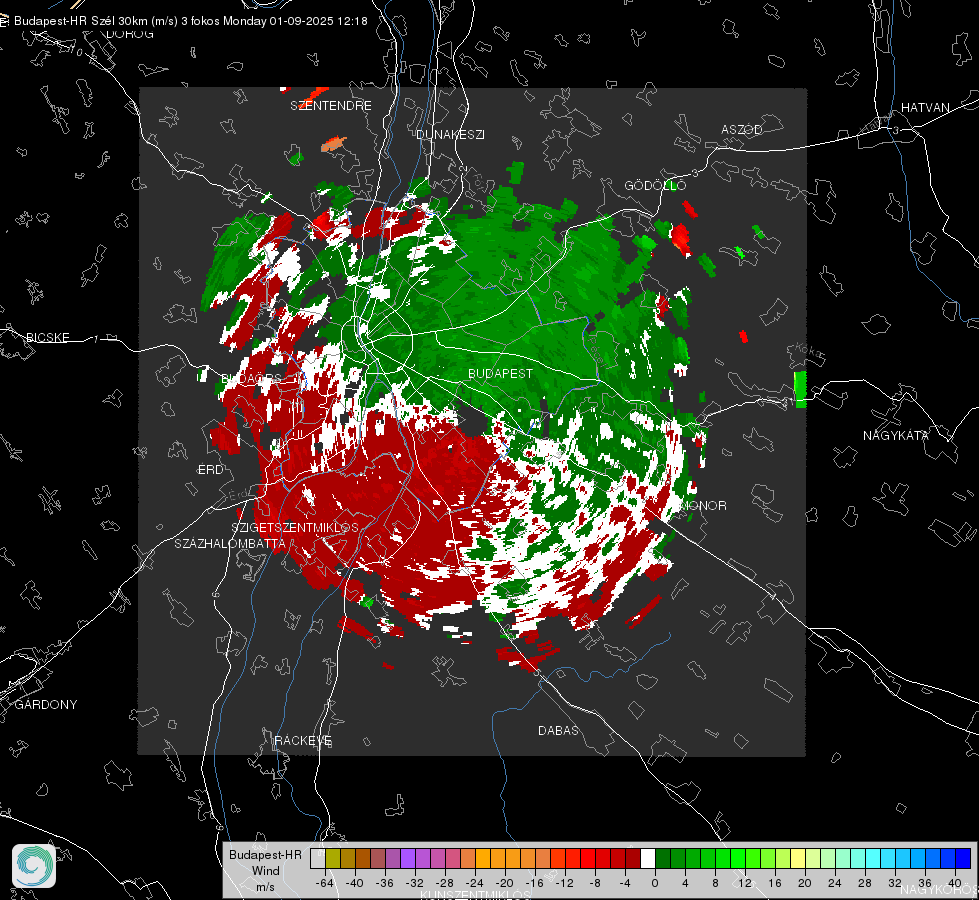Click the m/s unit label in legend
Viewport: 979px width, 900px height.
pos(265,886)
